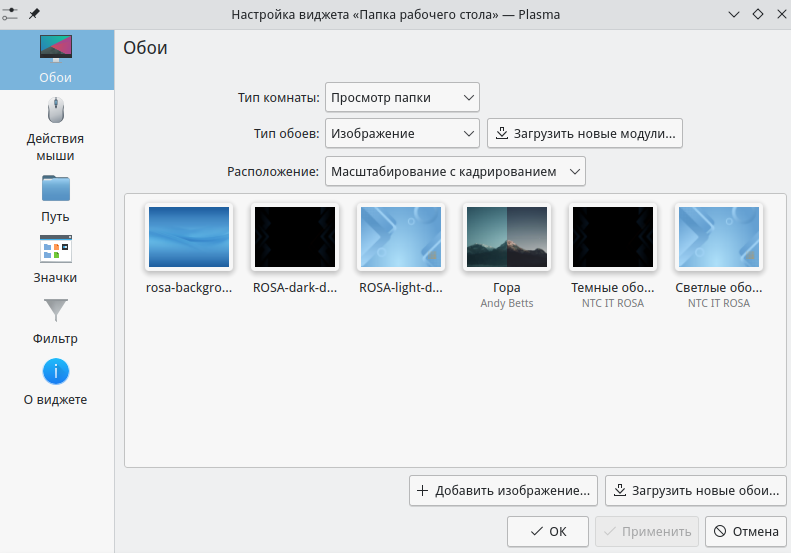Viewport: 791px width, 553px height.
Task: Pick the Темные обои NTC IT ROSA wallpaper
Action: [x=613, y=238]
